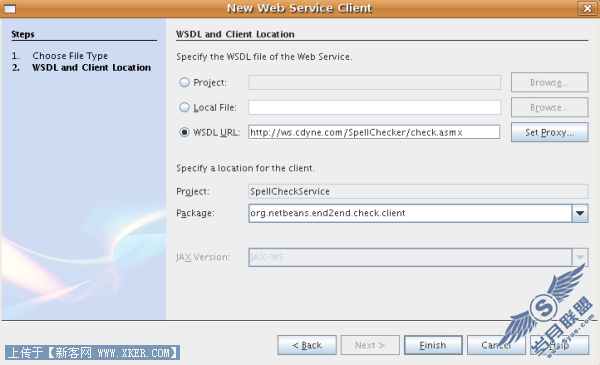This screenshot has height=365, width=600.
Task: Select the WSDL URL radio button
Action: pyautogui.click(x=184, y=132)
